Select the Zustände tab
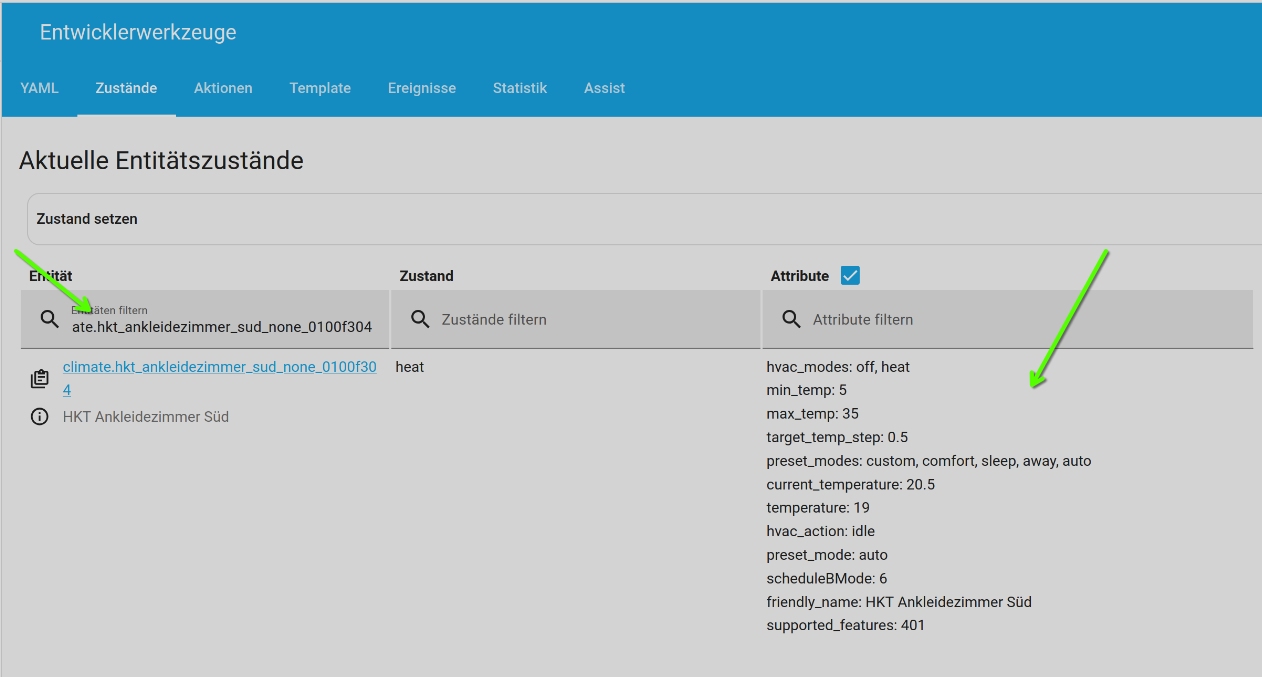 pos(126,88)
